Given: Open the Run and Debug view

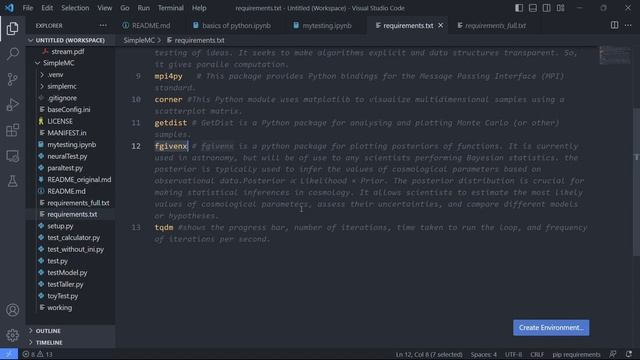Looking at the screenshot, I should click(12, 104).
